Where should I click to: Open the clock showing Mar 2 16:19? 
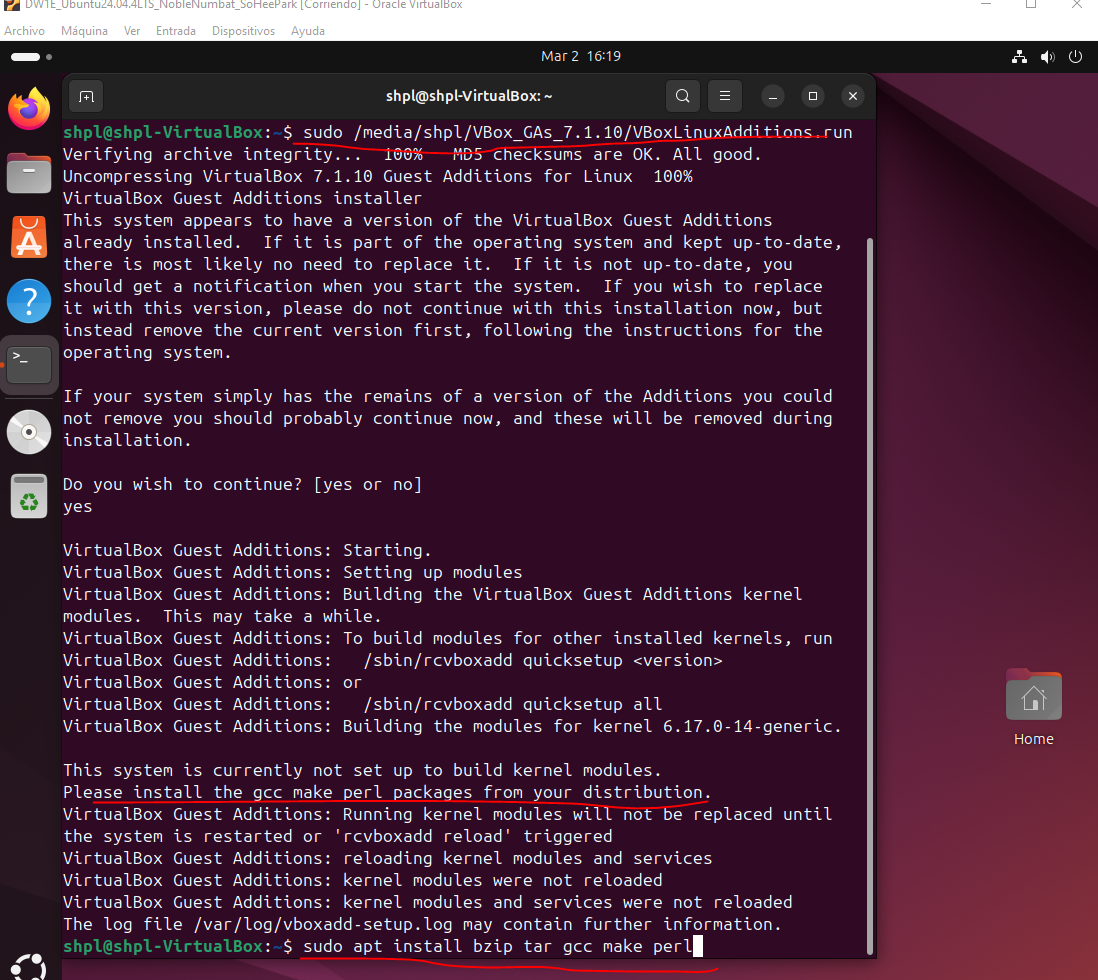pos(581,56)
